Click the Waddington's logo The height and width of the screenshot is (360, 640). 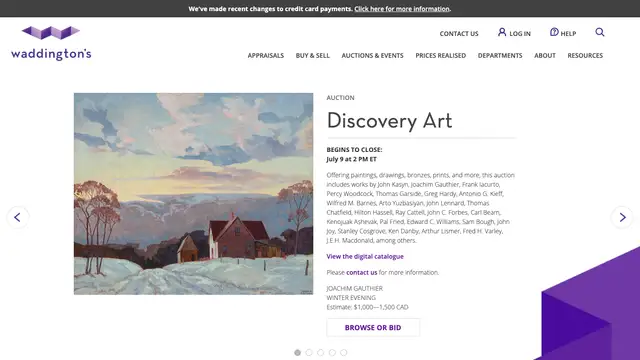tap(51, 43)
